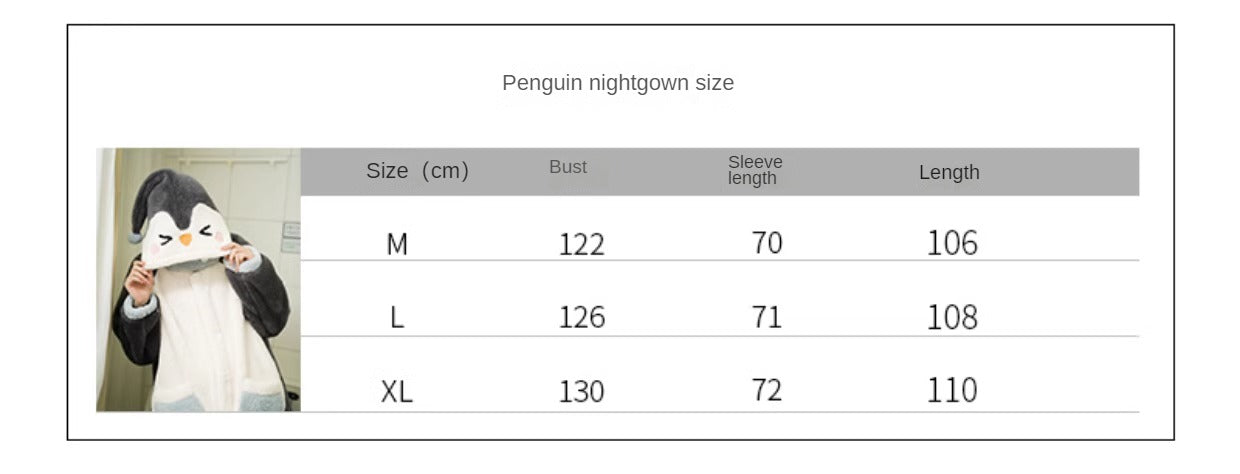This screenshot has height=474, width=1240.
Task: Pick length value 108
Action: coord(952,317)
